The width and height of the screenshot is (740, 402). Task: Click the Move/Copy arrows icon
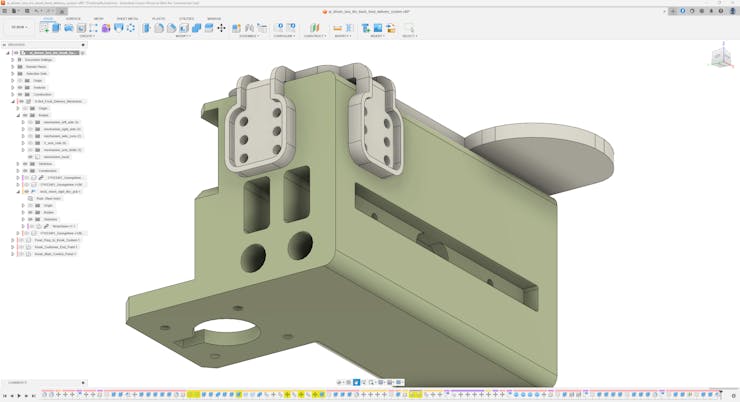221,28
